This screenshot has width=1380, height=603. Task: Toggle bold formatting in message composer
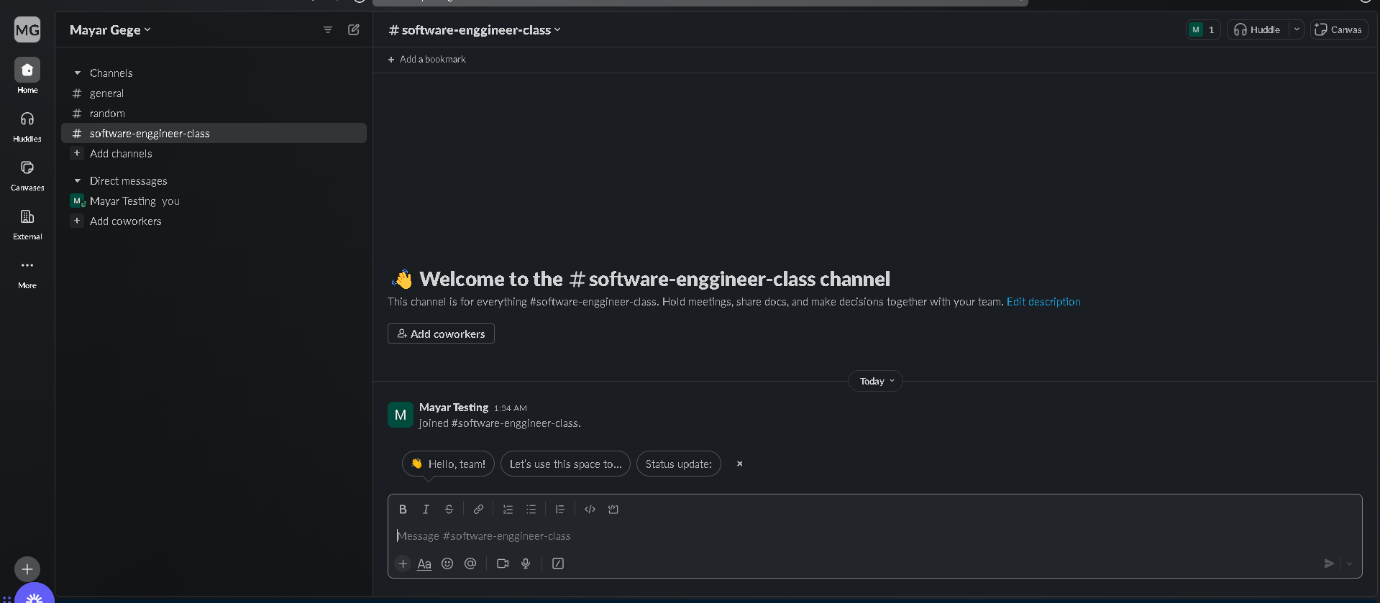click(403, 509)
